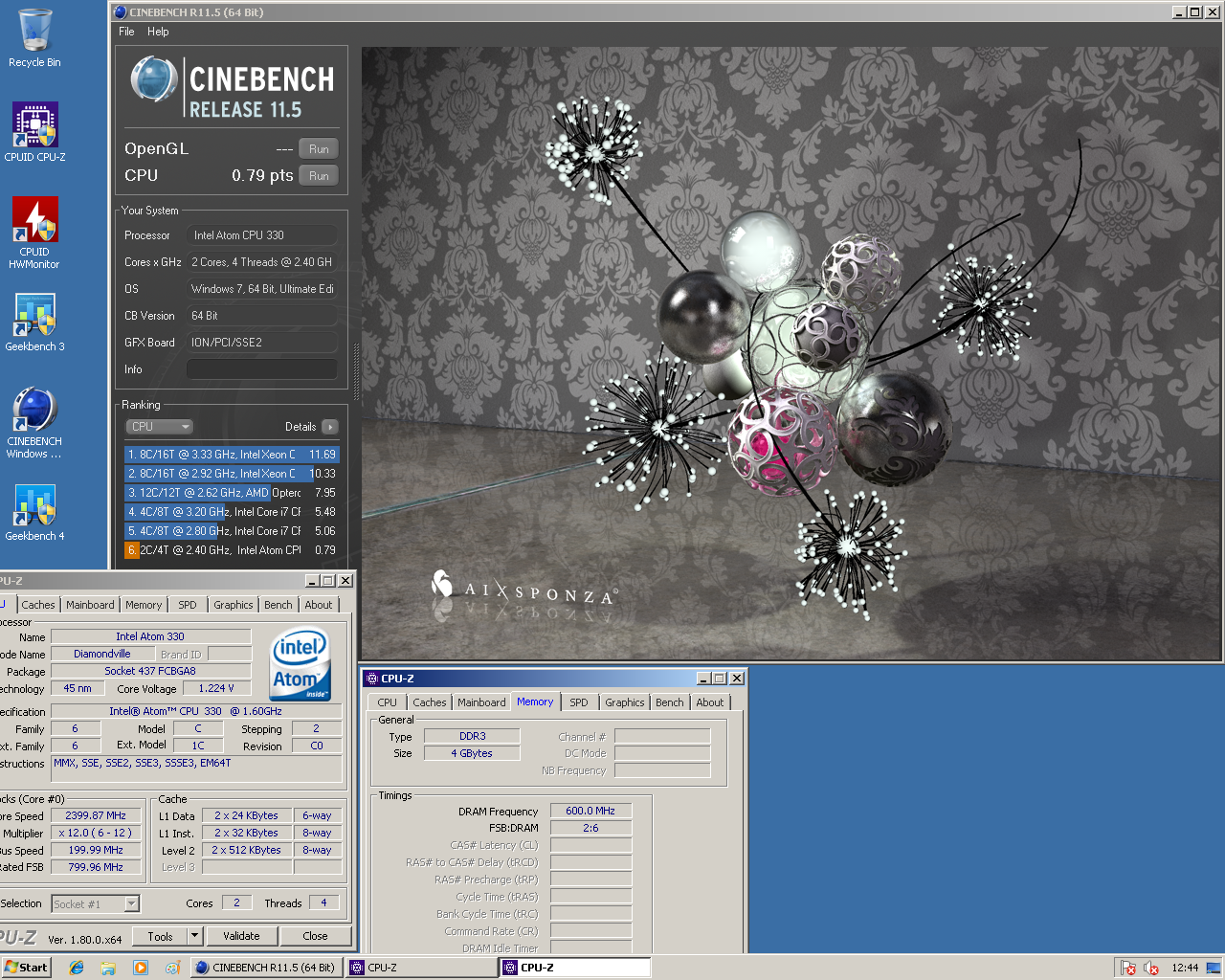The image size is (1225, 980).
Task: Open the Start menu
Action: coord(26,968)
